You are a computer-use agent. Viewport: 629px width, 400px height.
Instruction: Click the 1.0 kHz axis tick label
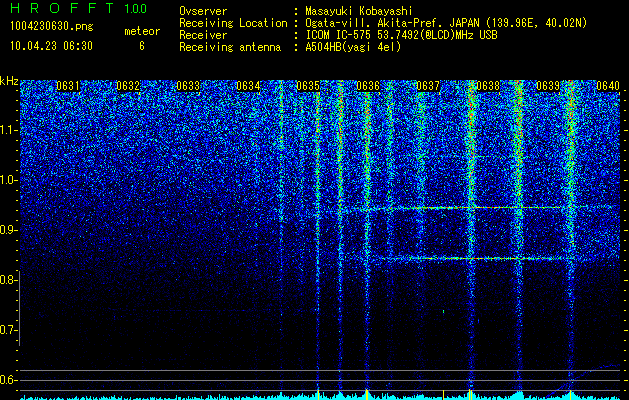[x=8, y=180]
